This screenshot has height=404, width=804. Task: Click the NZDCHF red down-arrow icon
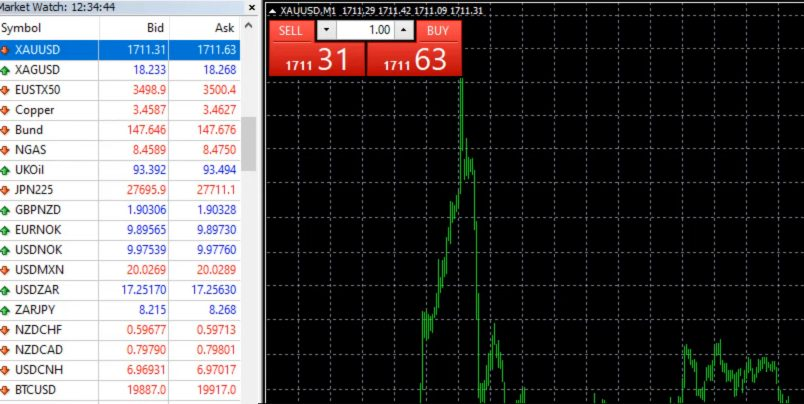point(6,328)
